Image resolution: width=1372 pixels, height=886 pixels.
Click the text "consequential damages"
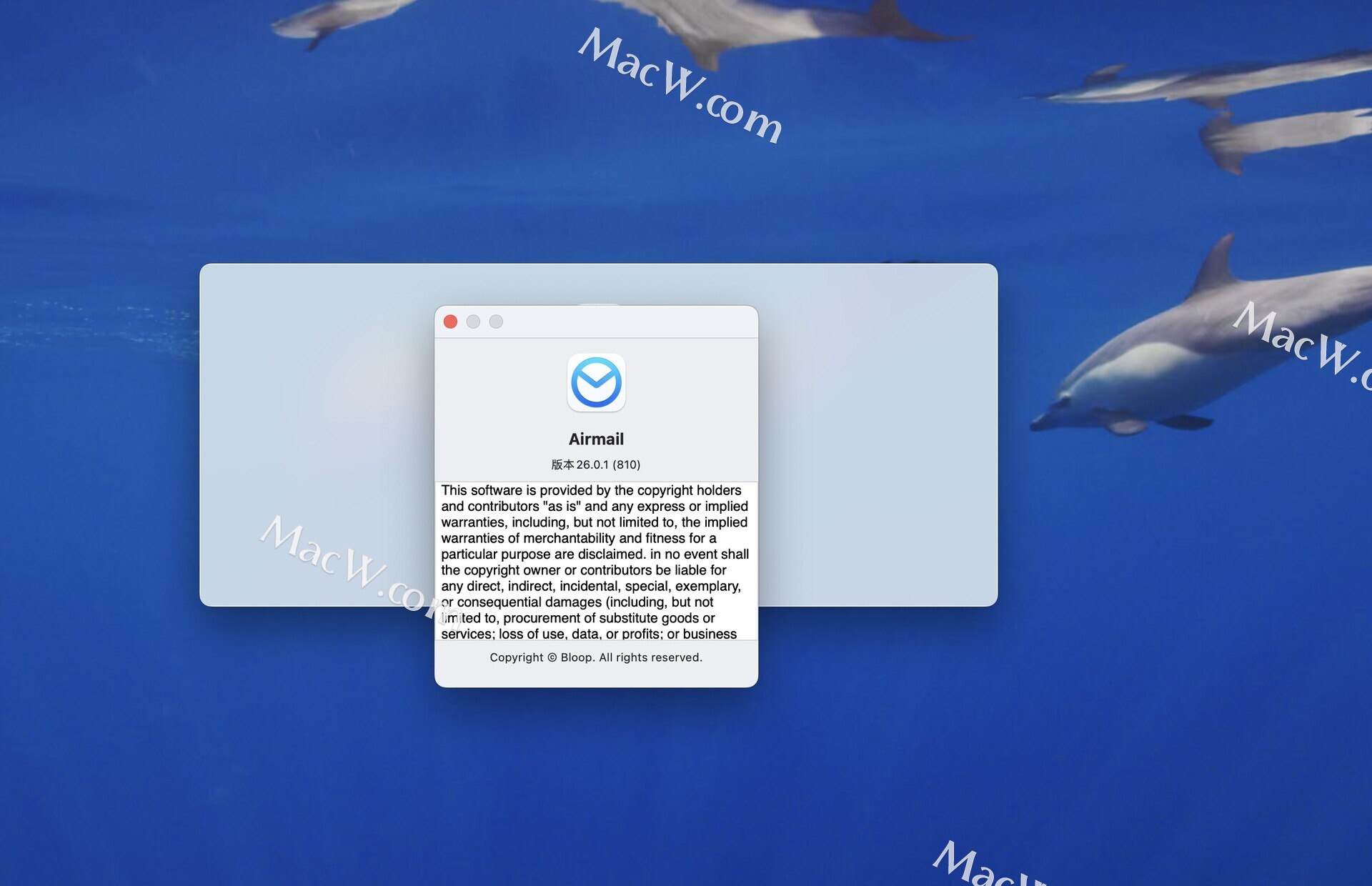pos(529,602)
